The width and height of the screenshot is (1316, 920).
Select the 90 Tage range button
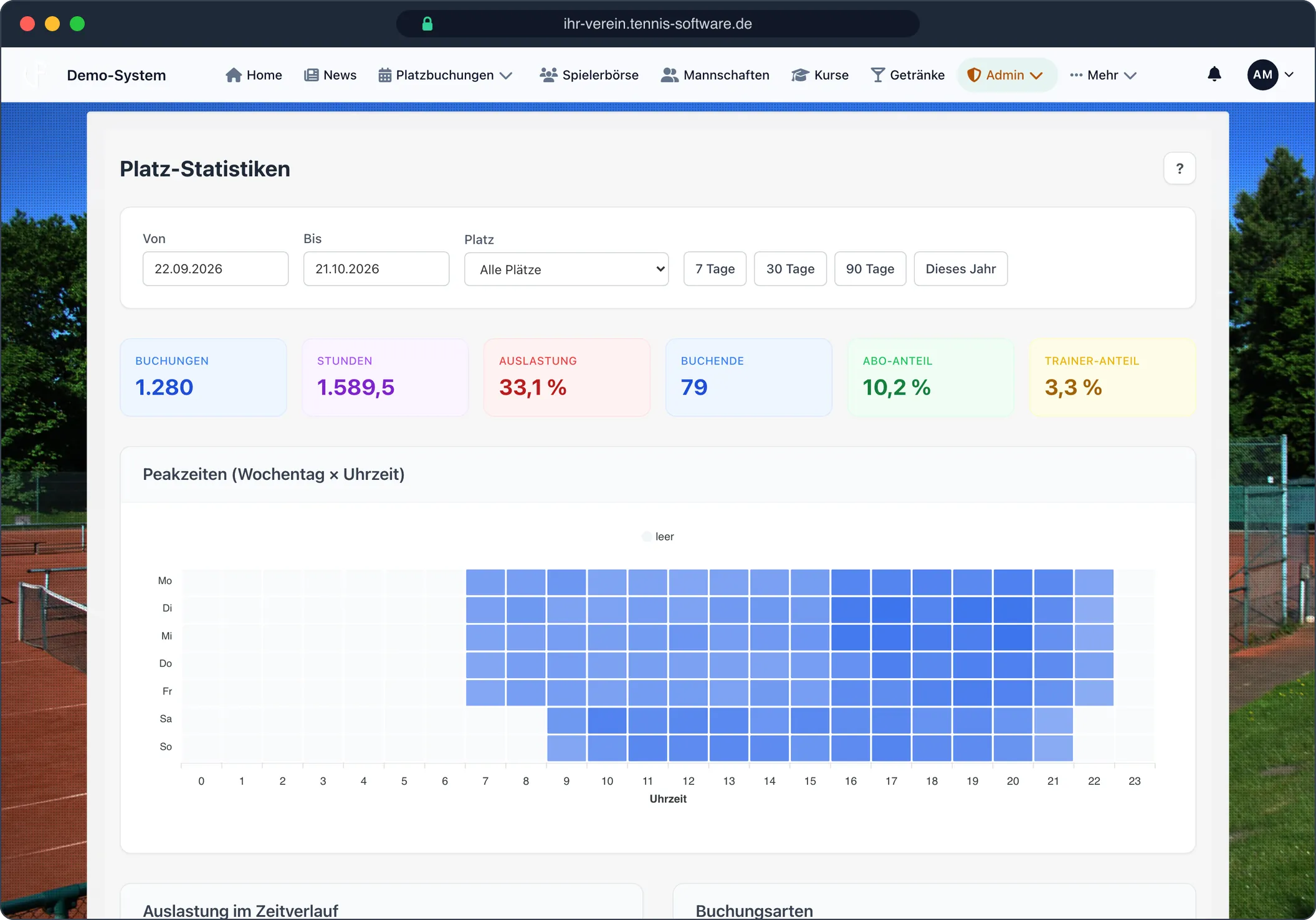coord(870,269)
